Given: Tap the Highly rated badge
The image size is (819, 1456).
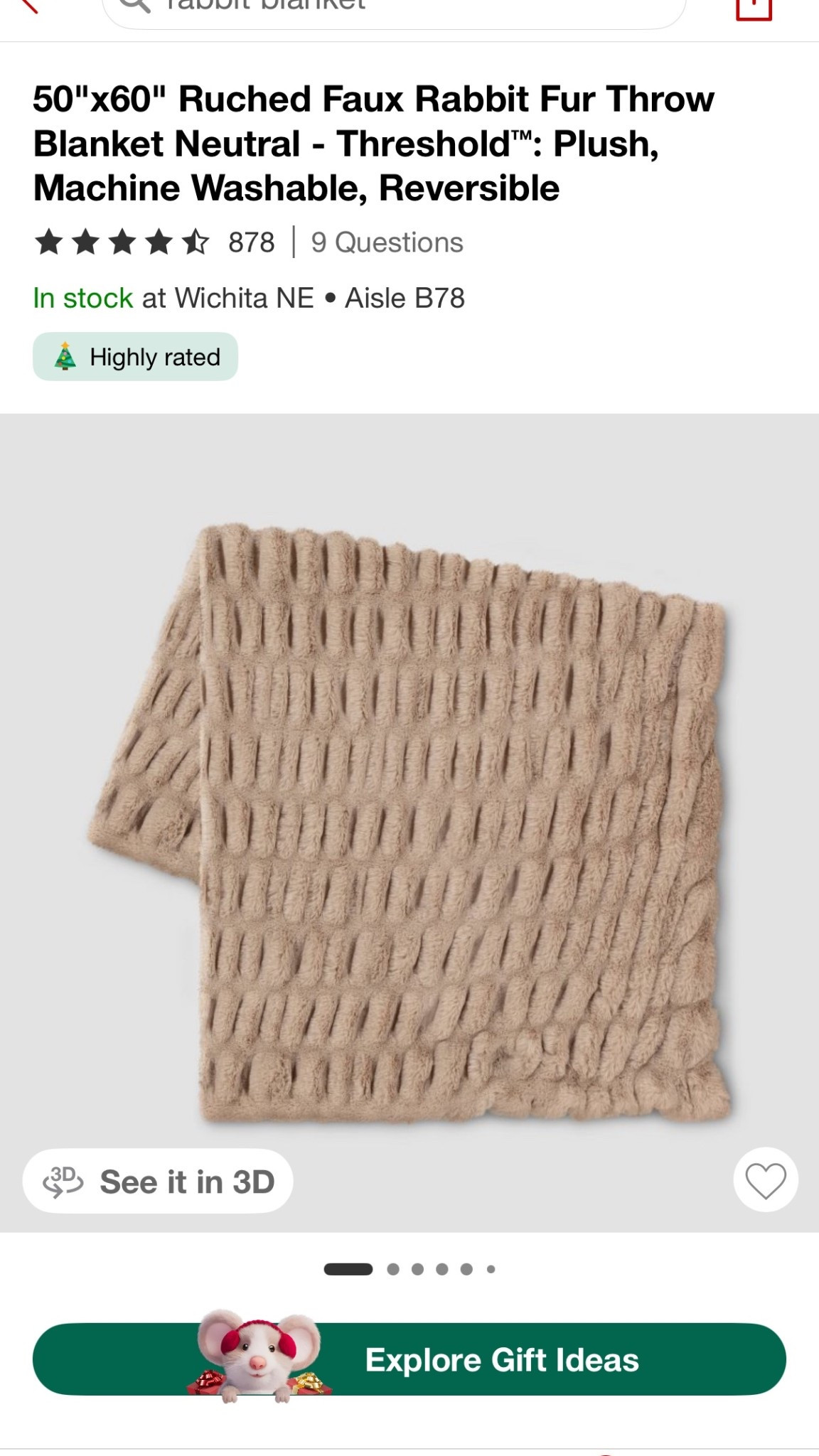Looking at the screenshot, I should (135, 357).
